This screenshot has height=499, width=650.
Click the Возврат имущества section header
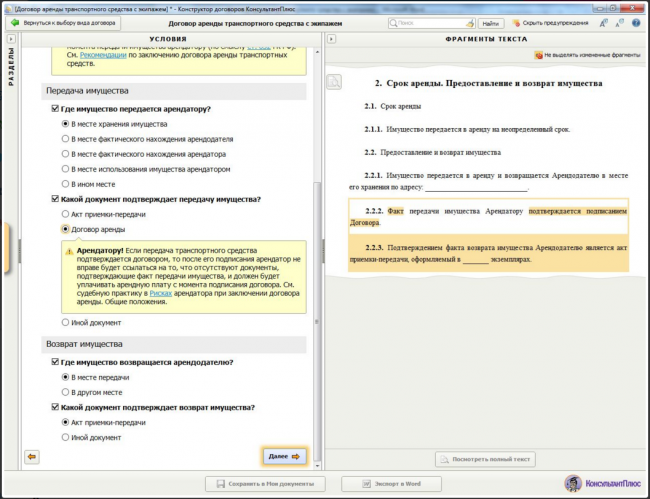[174, 344]
